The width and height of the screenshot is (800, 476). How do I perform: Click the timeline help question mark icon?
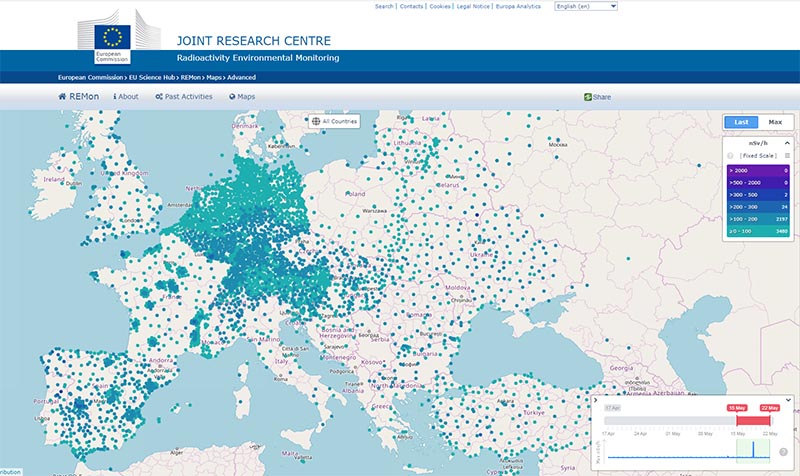[x=783, y=452]
